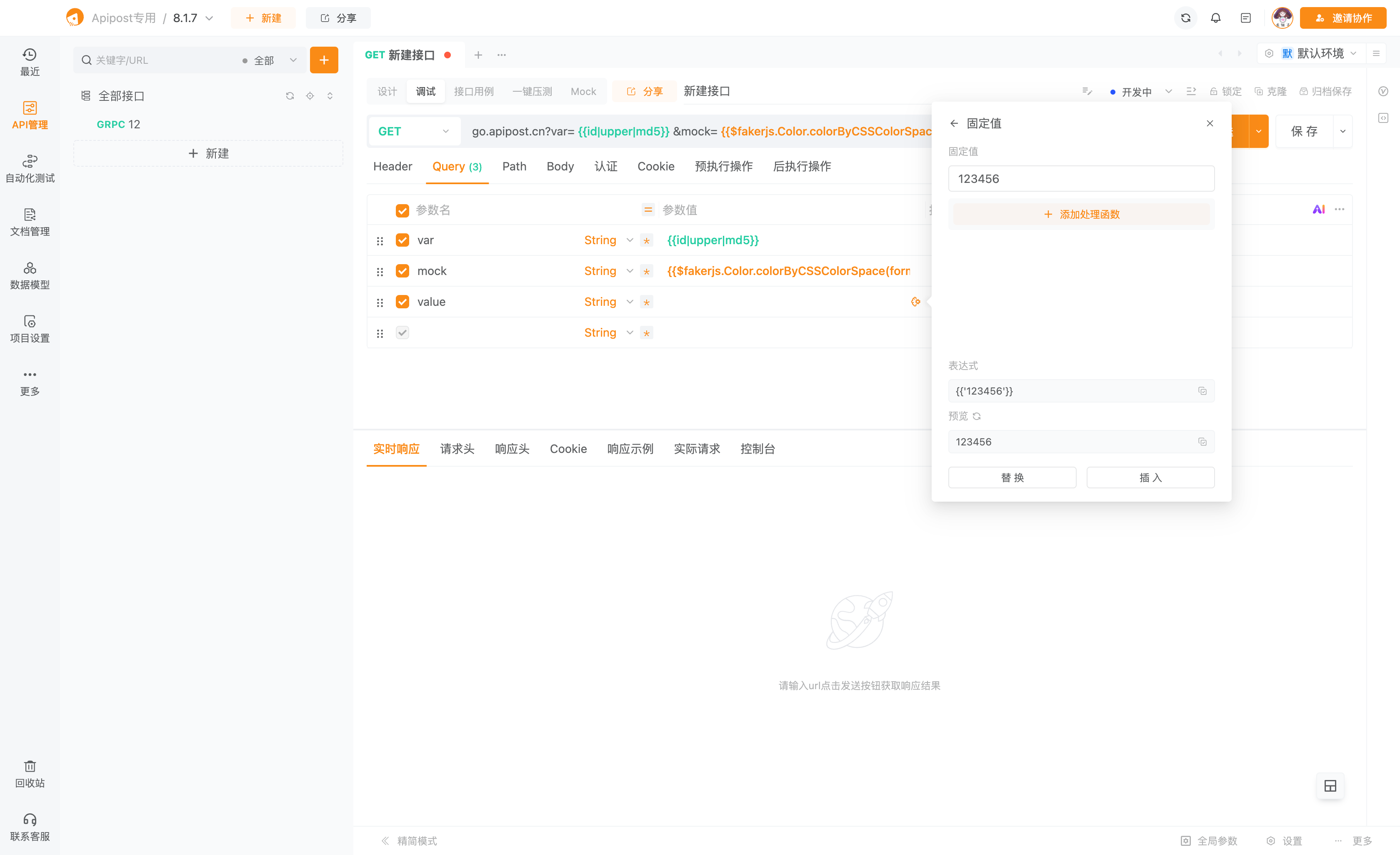1400x855 pixels.
Task: Open the message list icon in top bar
Action: click(1245, 18)
